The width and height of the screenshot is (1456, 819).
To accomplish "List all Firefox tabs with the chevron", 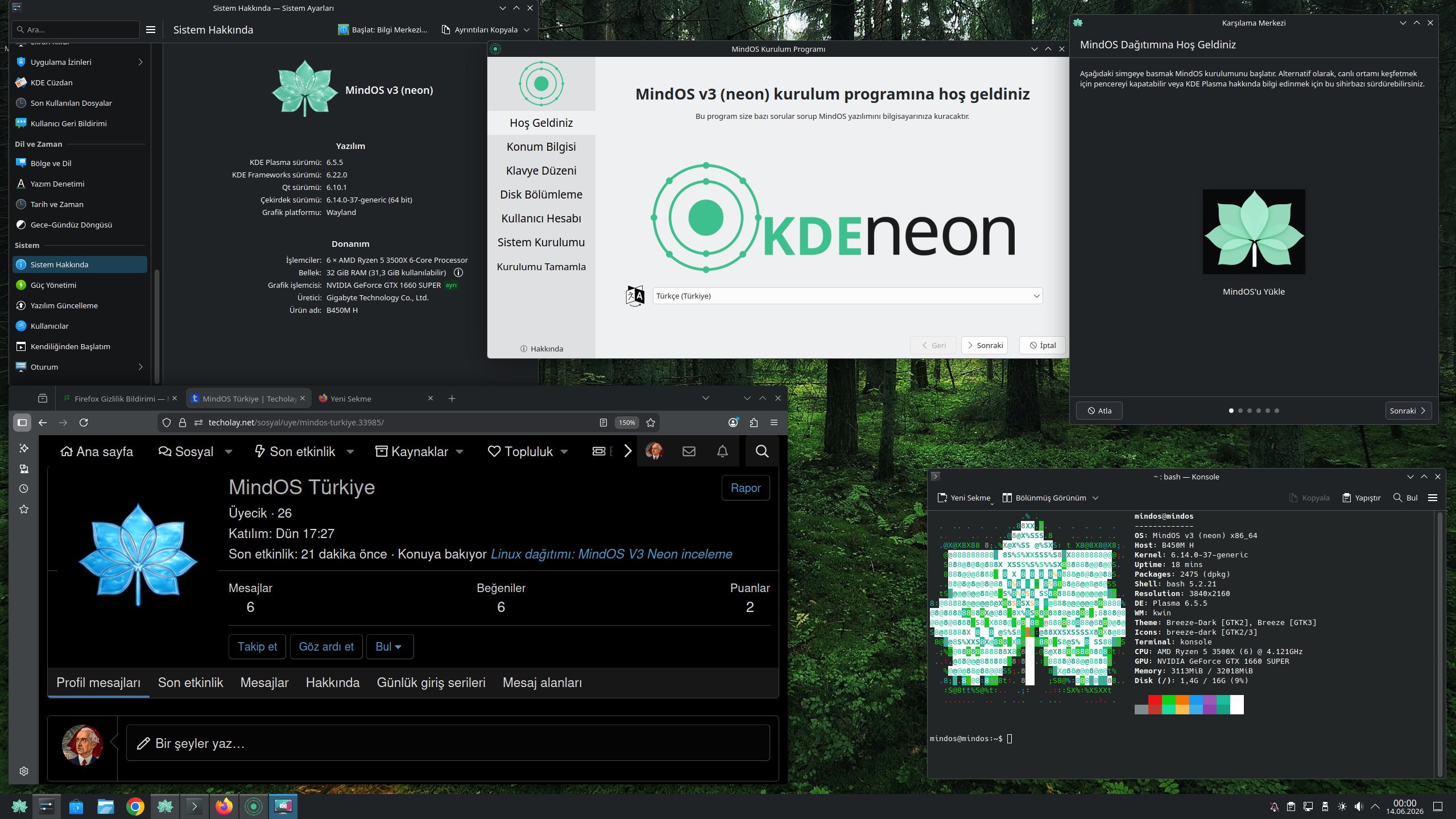I will coord(706,399).
